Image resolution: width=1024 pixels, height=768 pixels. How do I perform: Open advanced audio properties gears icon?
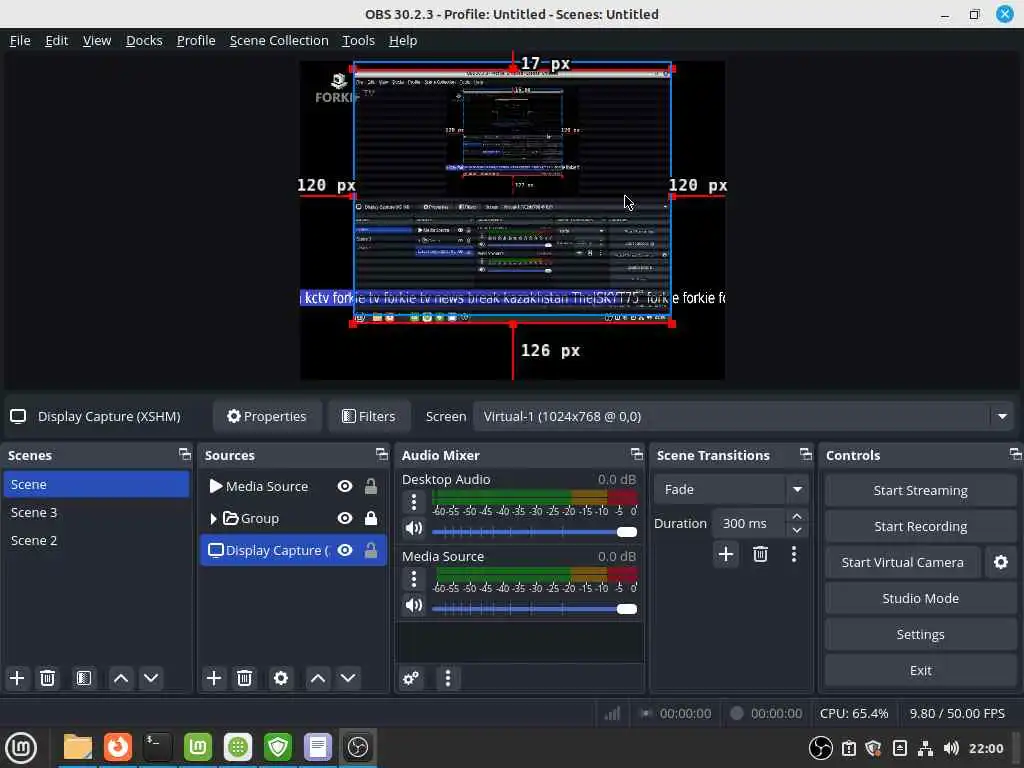pos(411,679)
